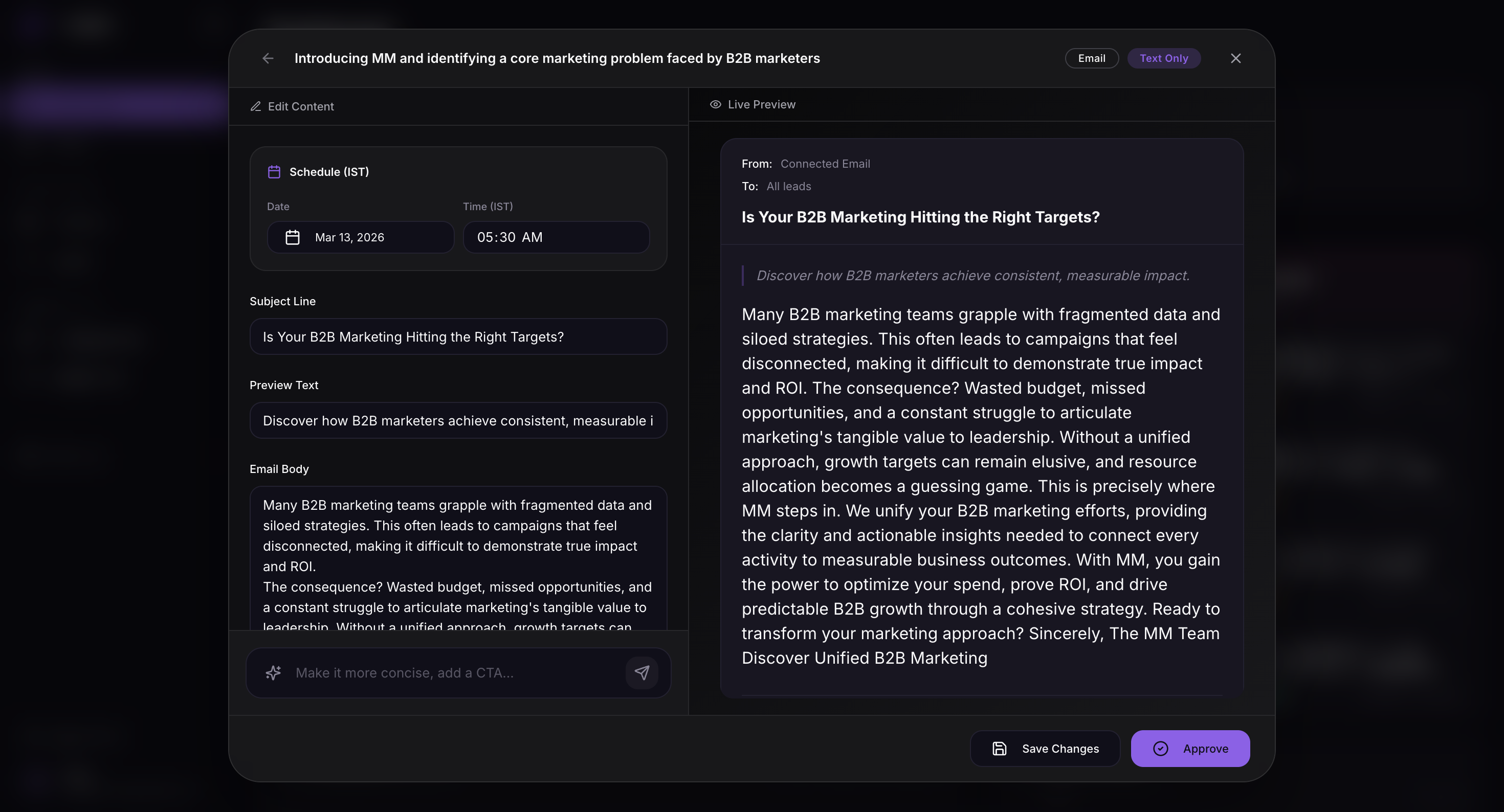Focus the 'Make it more concise' prompt input
This screenshot has height=812, width=1504.
(455, 672)
